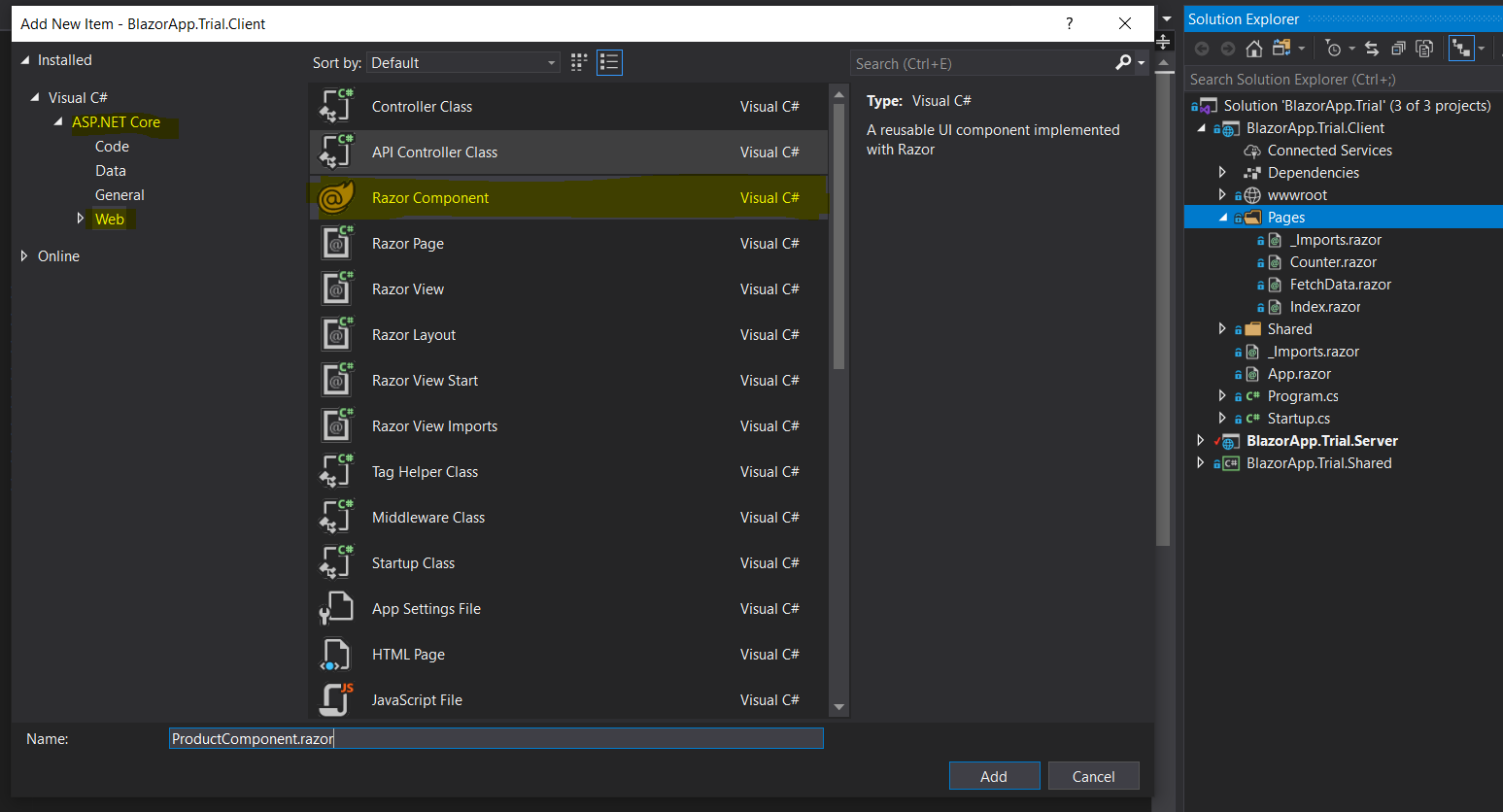Expand the Shared folder in Solution Explorer
1503x812 pixels.
pos(1222,328)
